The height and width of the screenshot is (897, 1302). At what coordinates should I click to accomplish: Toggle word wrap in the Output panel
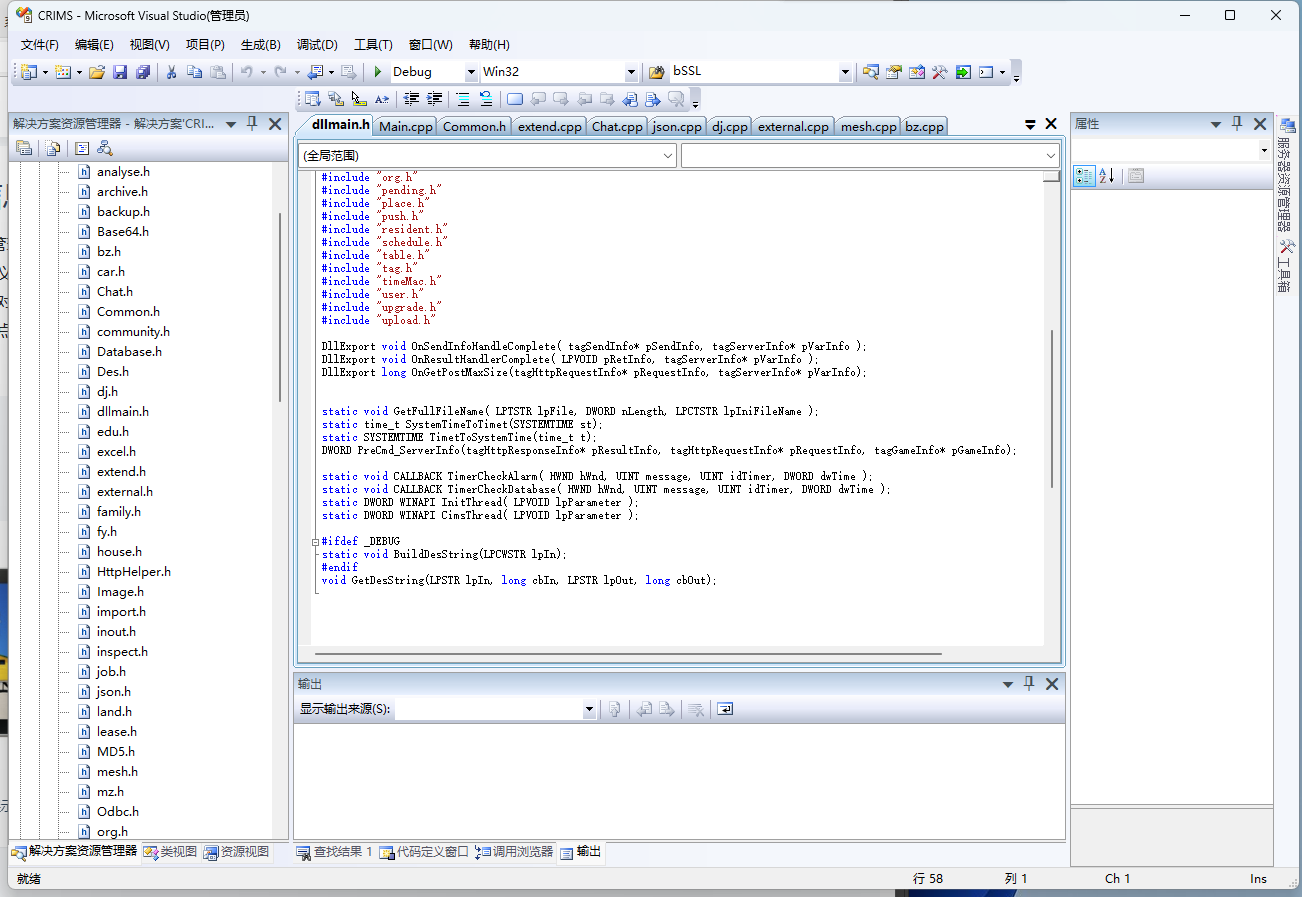(726, 709)
